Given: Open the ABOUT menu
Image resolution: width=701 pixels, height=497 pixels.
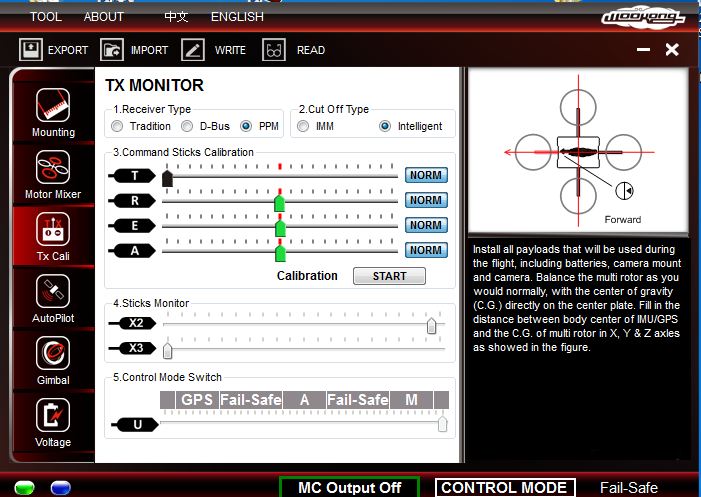Looking at the screenshot, I should (104, 17).
